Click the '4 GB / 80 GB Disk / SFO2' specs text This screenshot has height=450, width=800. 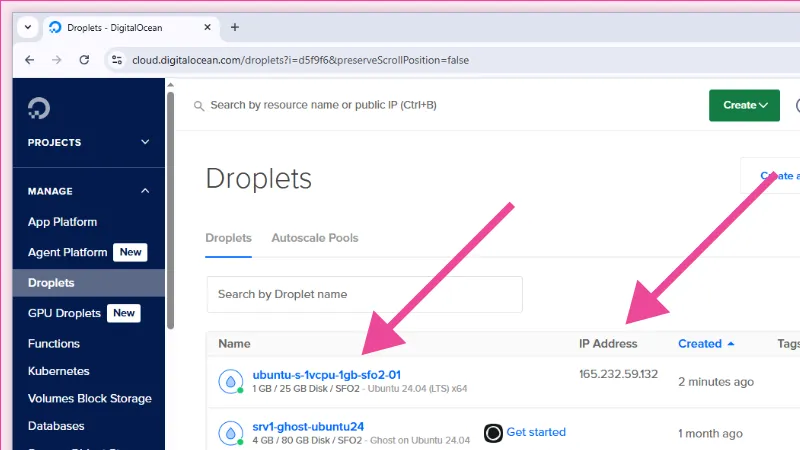tap(307, 440)
